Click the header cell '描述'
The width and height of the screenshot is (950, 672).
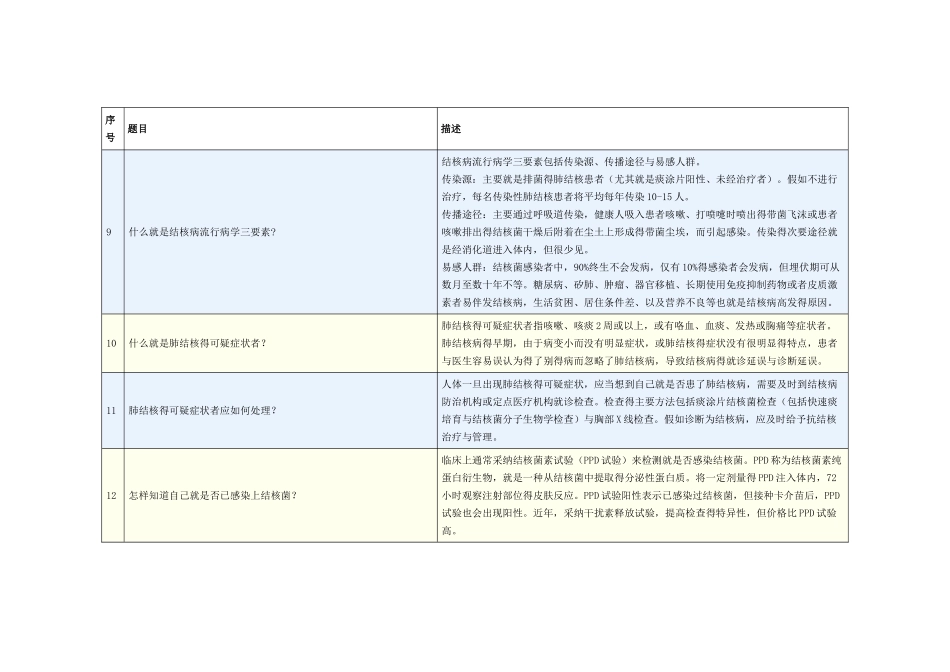point(642,128)
